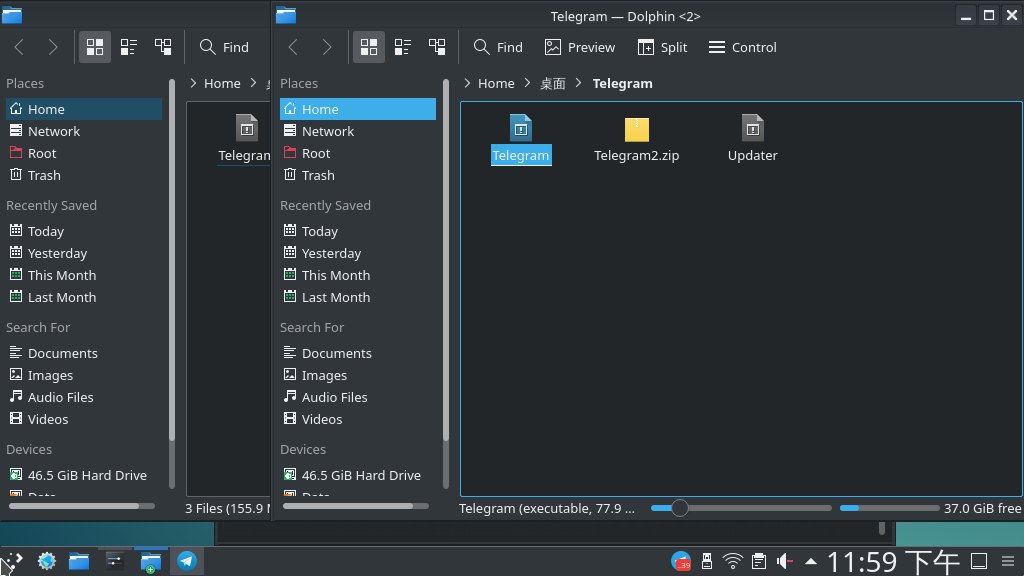Search for Documents in left window sidebar
Screen dimensions: 1024x576
[84, 353]
